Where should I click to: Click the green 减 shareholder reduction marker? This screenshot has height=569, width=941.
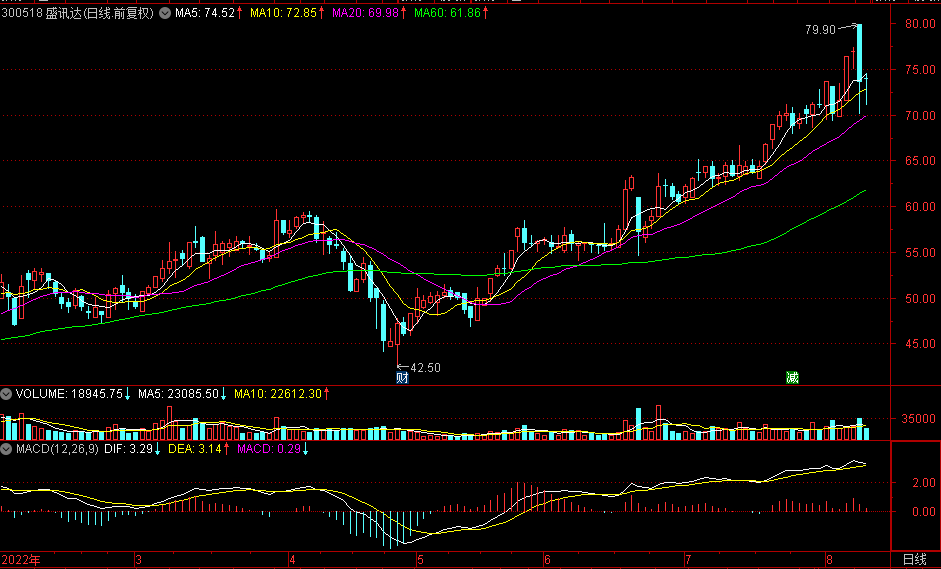click(x=792, y=378)
